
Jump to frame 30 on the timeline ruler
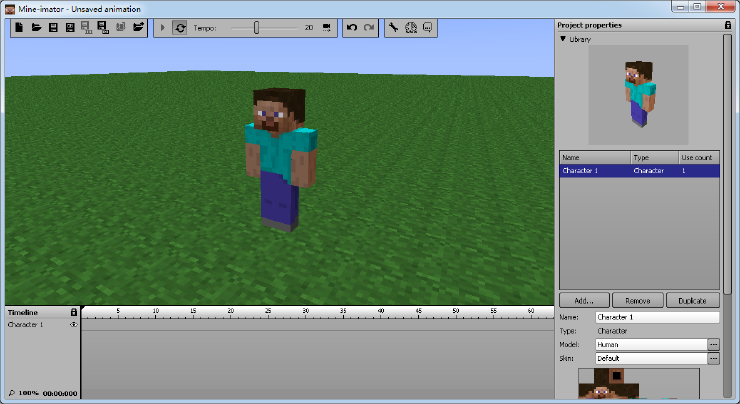pos(306,312)
